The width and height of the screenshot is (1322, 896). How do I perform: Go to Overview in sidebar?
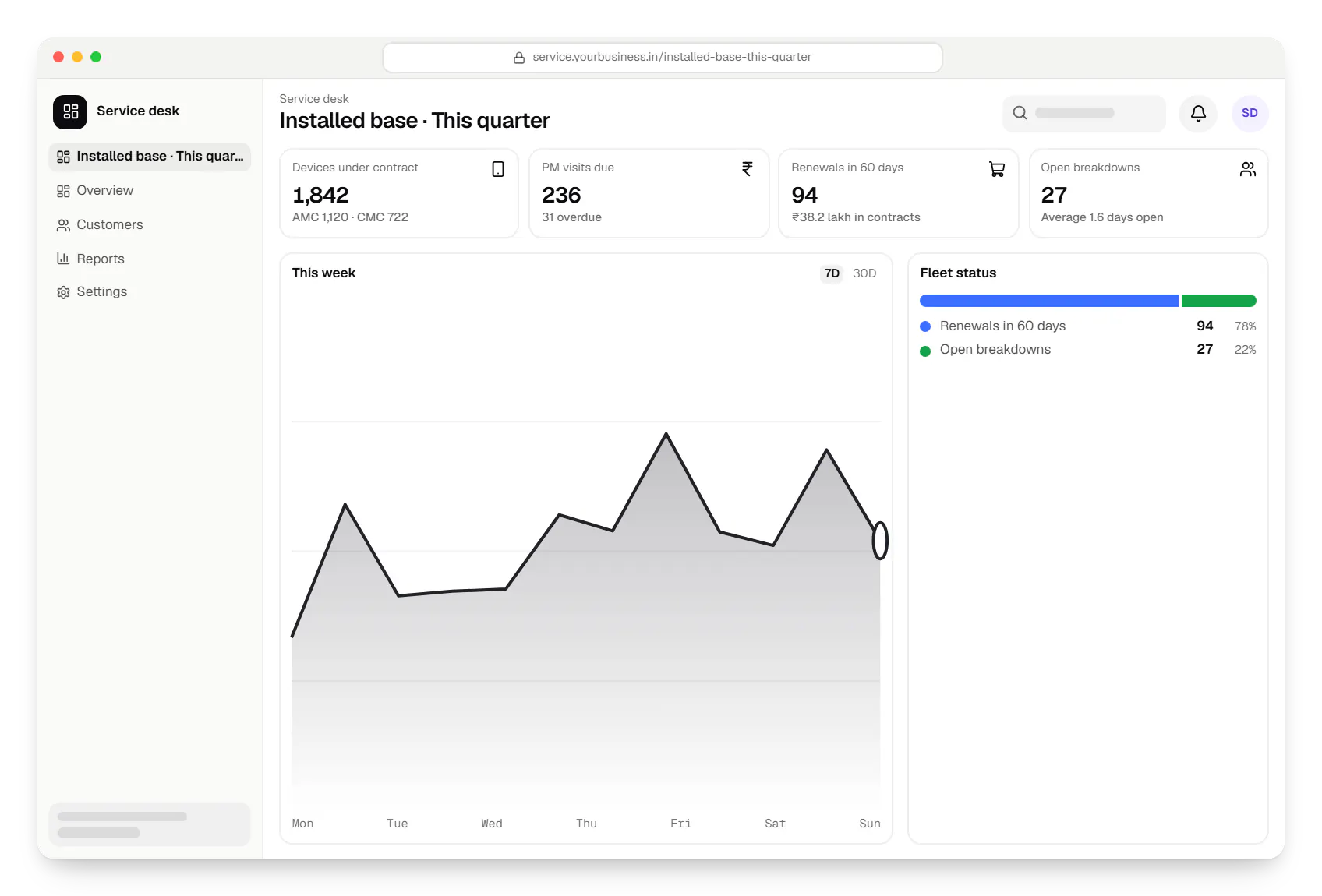(x=150, y=191)
